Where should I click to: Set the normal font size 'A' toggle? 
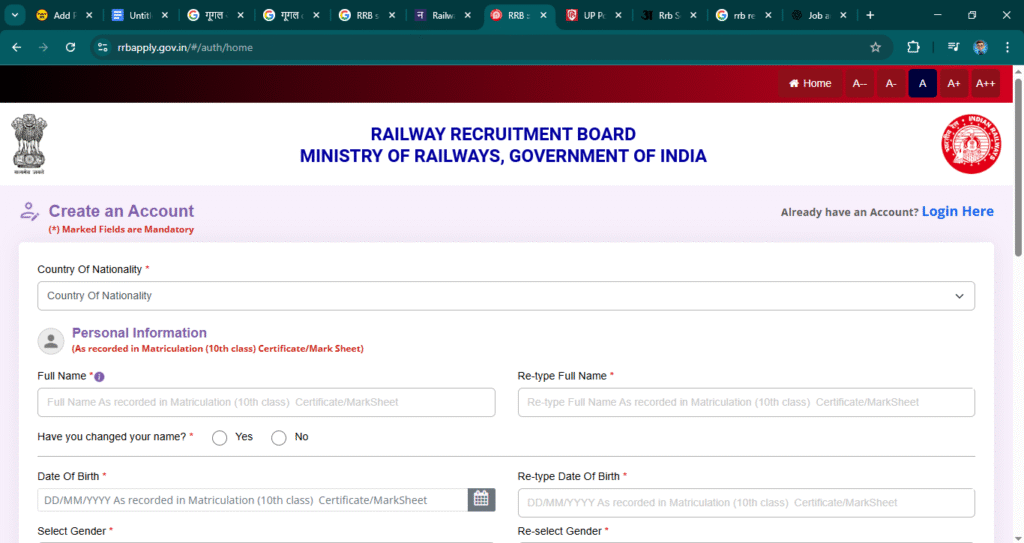(x=922, y=84)
